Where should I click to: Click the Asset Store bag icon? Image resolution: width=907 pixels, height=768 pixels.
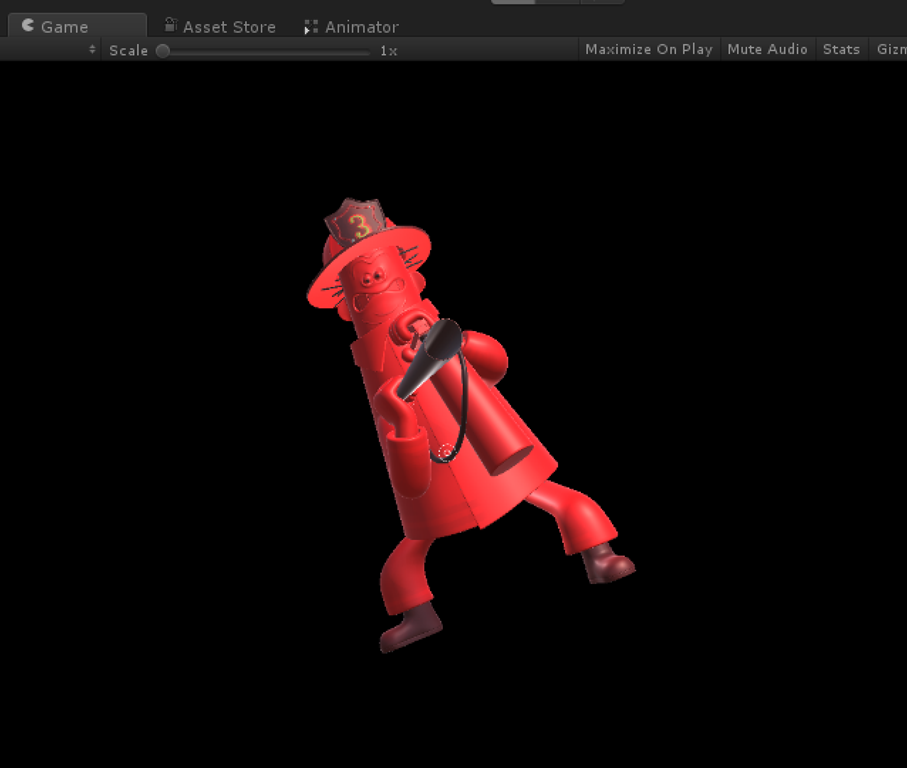(171, 25)
